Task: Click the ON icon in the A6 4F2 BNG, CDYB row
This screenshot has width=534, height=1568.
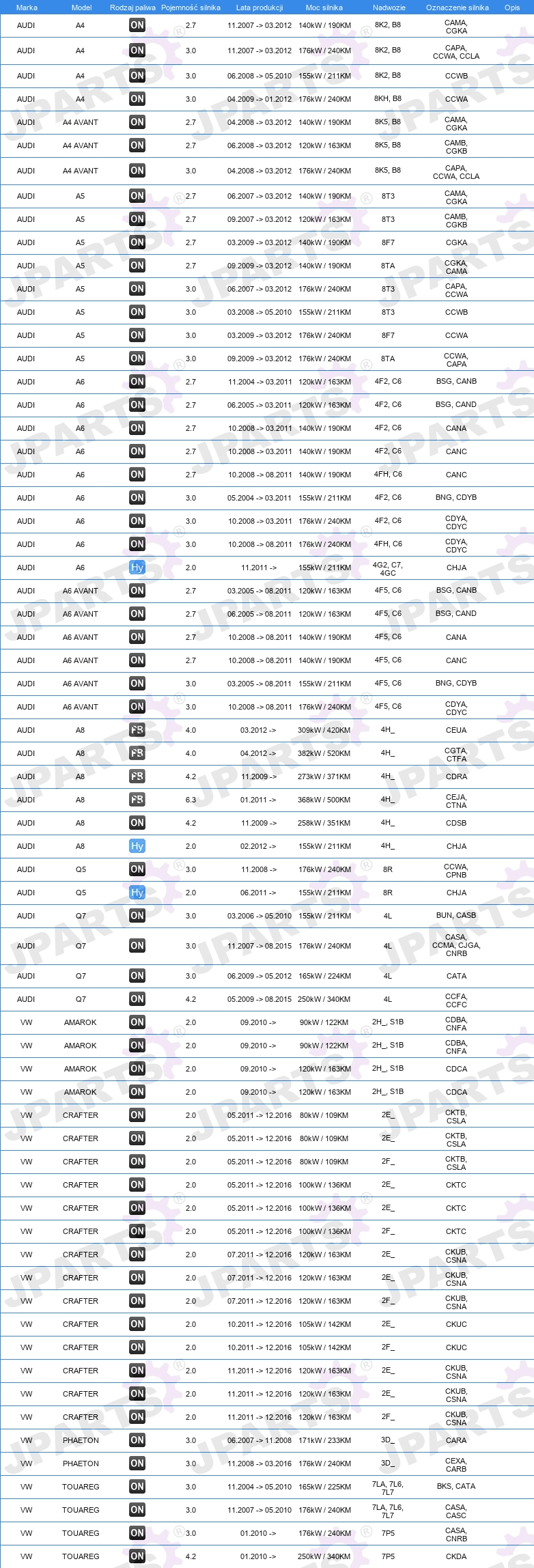Action: [x=137, y=498]
